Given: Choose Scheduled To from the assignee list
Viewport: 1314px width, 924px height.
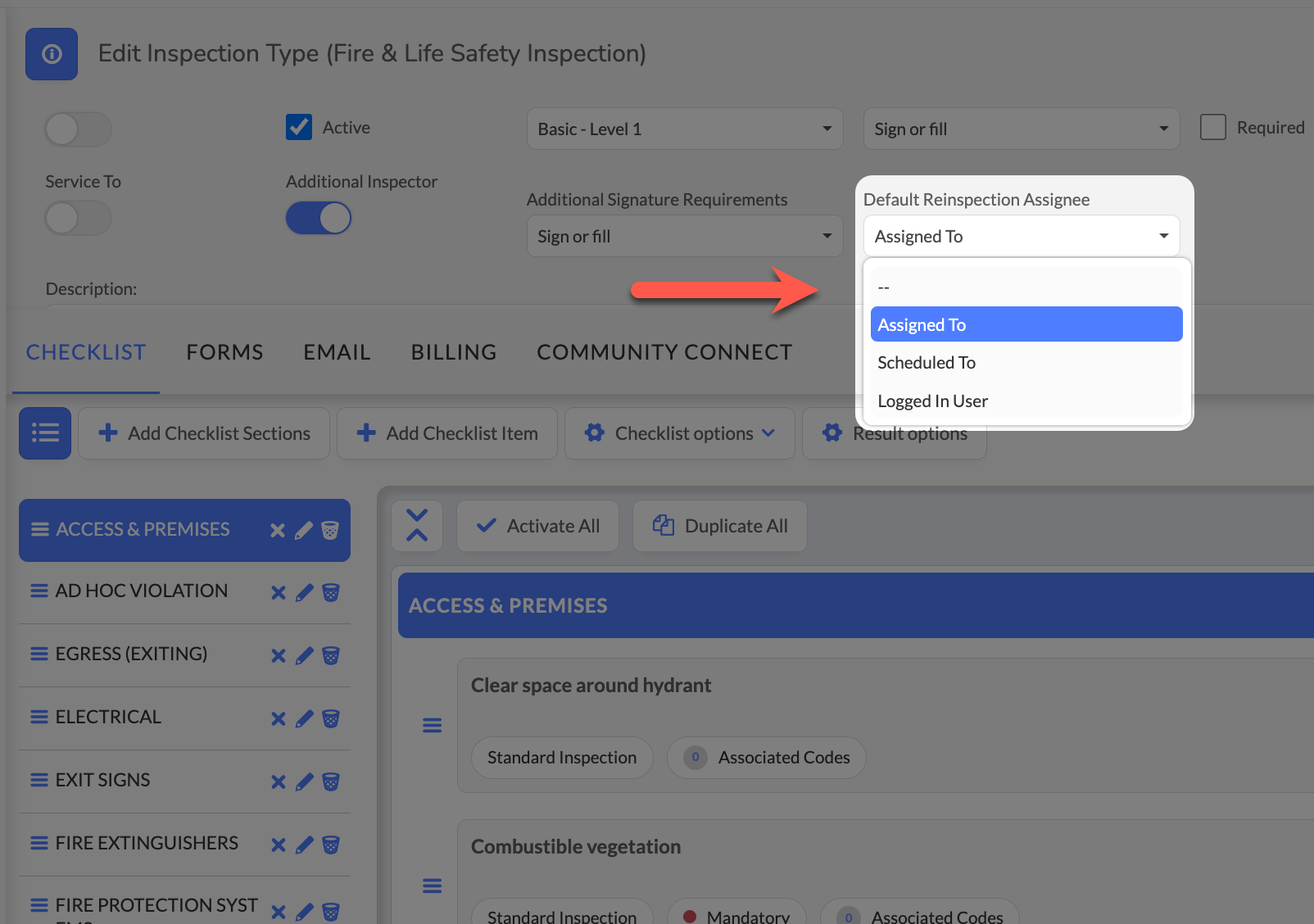Looking at the screenshot, I should pyautogui.click(x=927, y=363).
